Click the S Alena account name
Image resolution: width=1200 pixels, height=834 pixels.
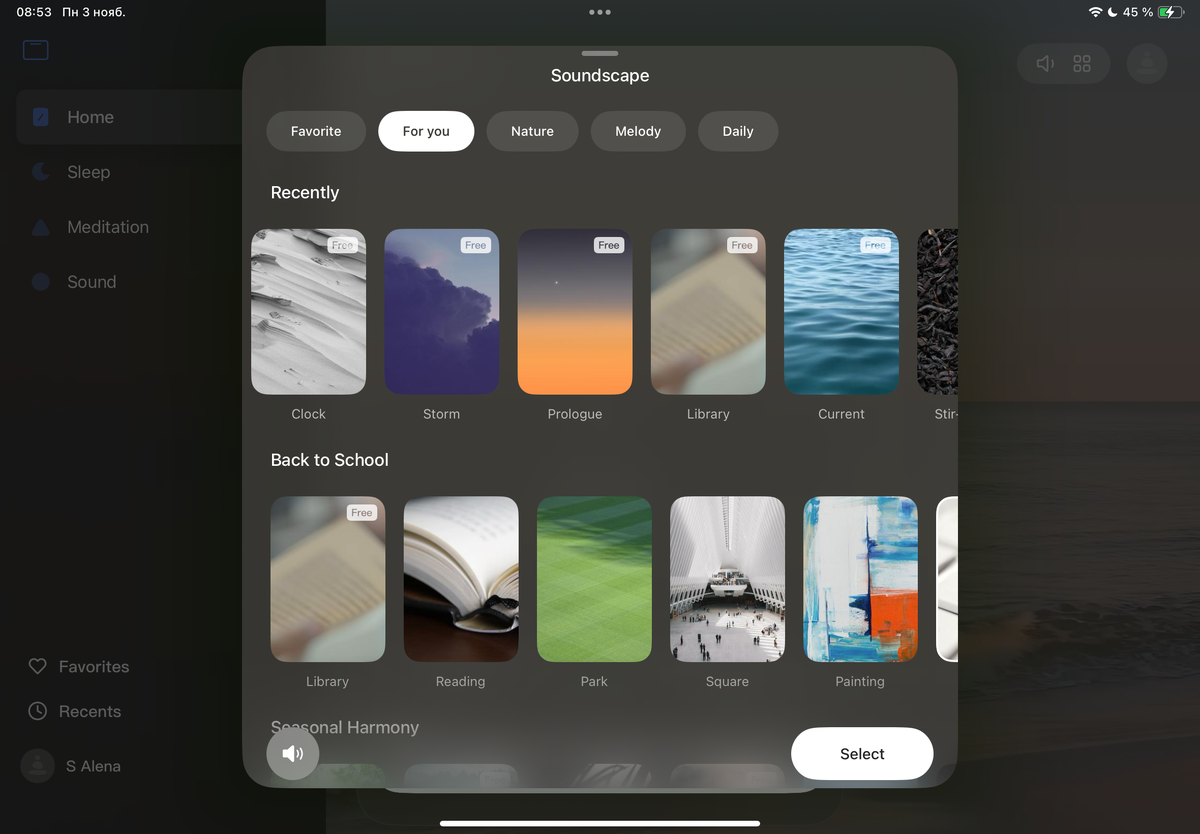pos(93,766)
